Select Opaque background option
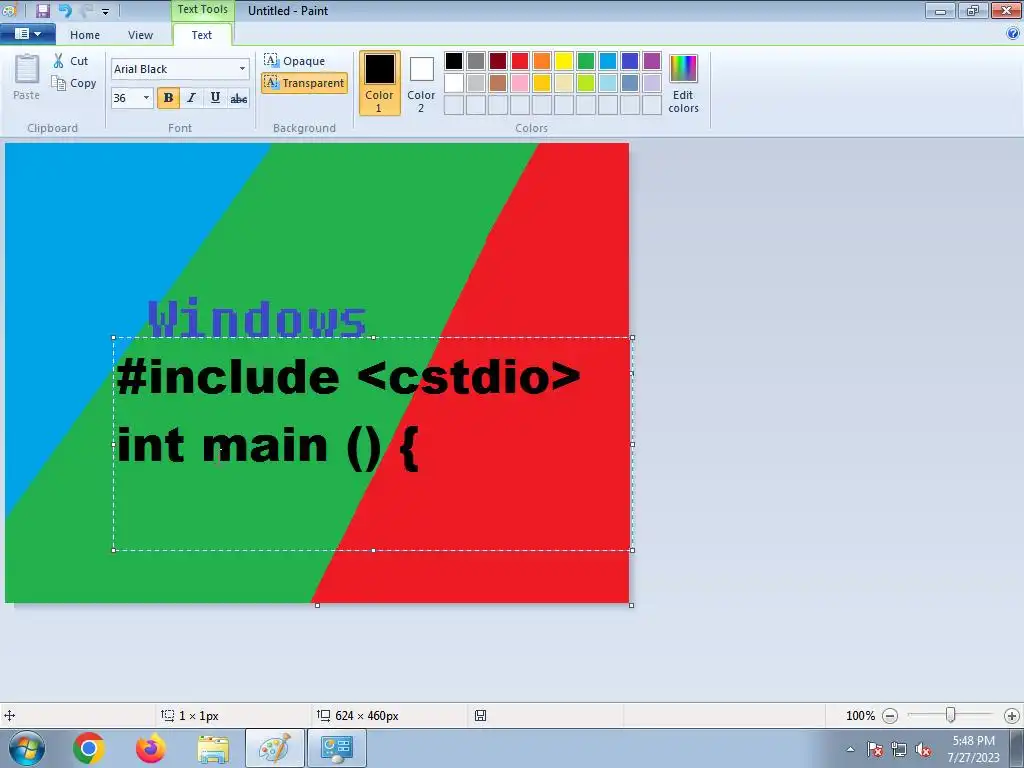The width and height of the screenshot is (1024, 768). (295, 61)
